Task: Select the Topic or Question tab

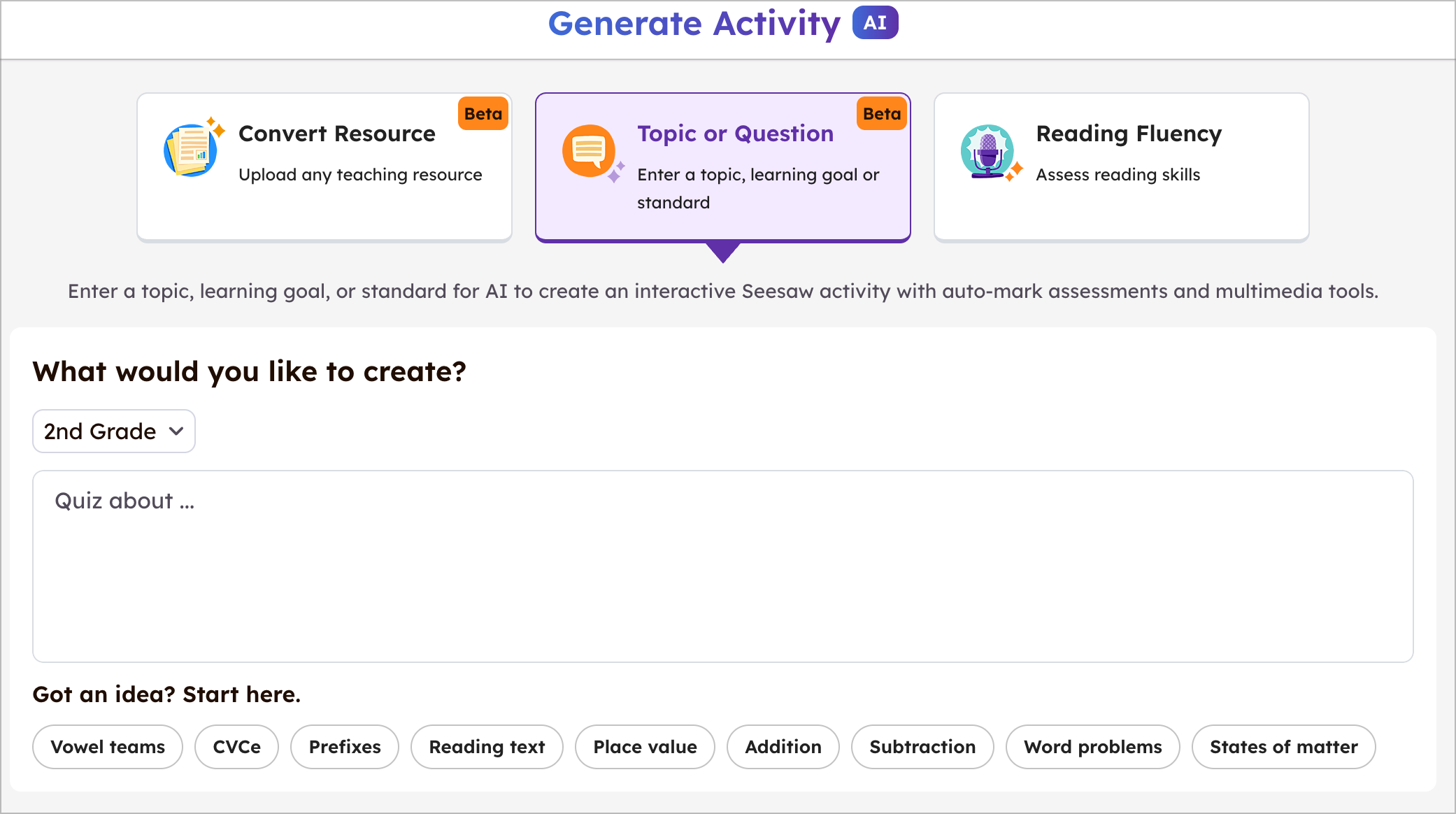Action: [x=723, y=168]
